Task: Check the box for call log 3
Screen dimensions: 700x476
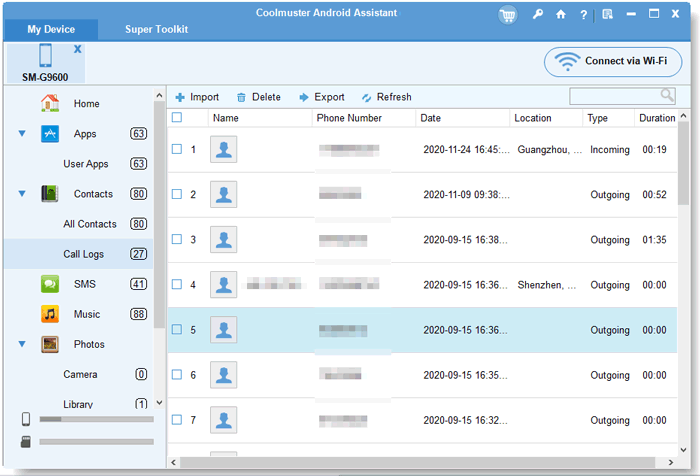Action: click(177, 239)
